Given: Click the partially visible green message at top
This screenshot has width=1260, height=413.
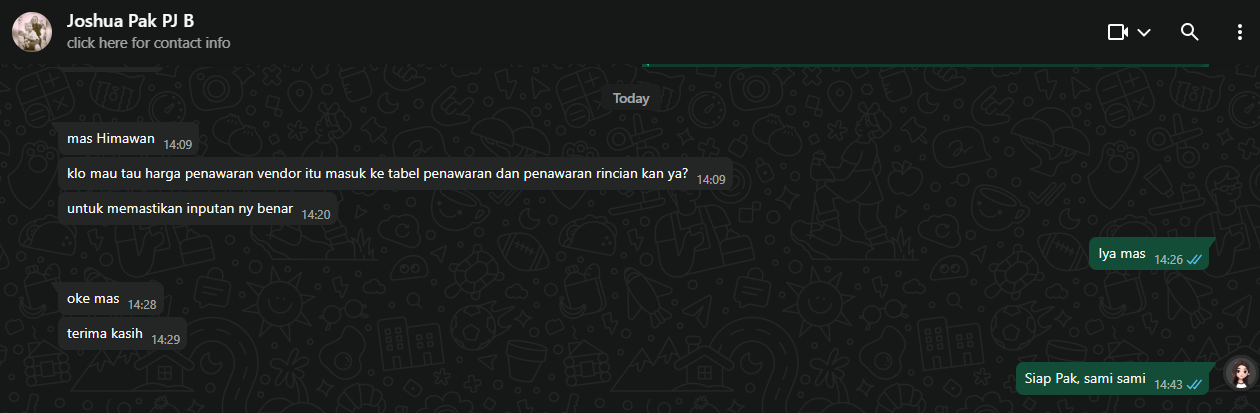Looking at the screenshot, I should point(926,64).
